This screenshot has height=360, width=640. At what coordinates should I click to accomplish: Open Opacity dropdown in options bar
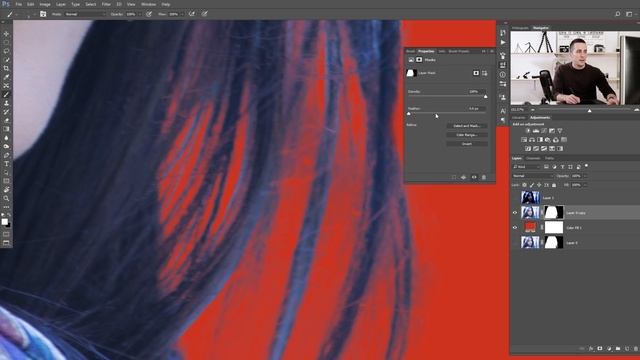[x=140, y=14]
